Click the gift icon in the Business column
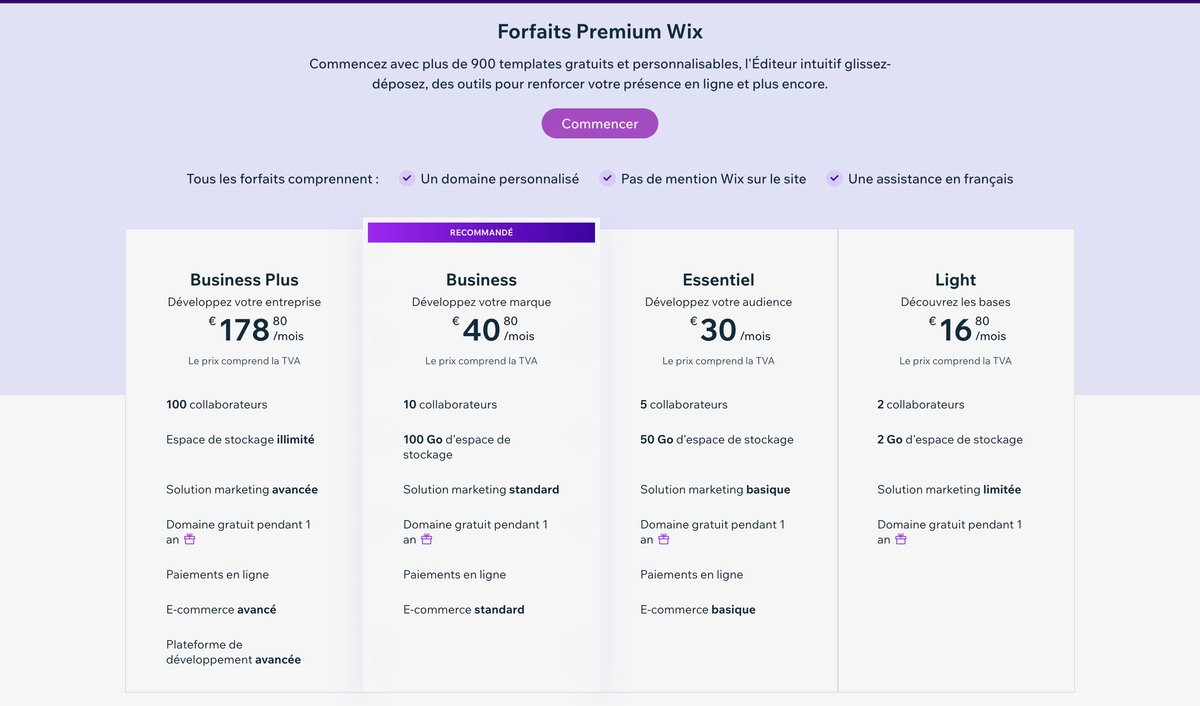 pos(427,538)
